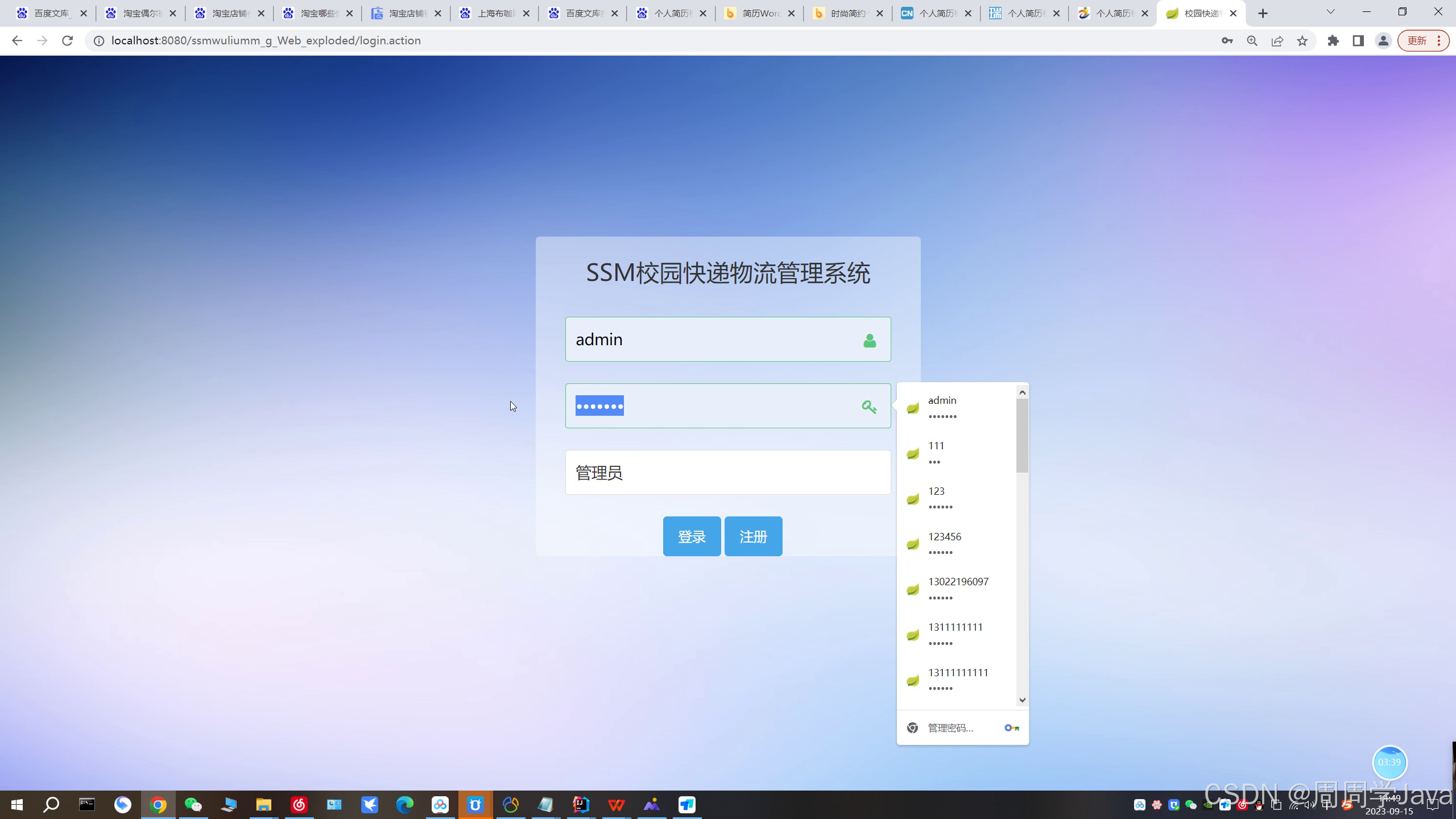Click the share page icon
Image resolution: width=1456 pixels, height=819 pixels.
point(1277,40)
